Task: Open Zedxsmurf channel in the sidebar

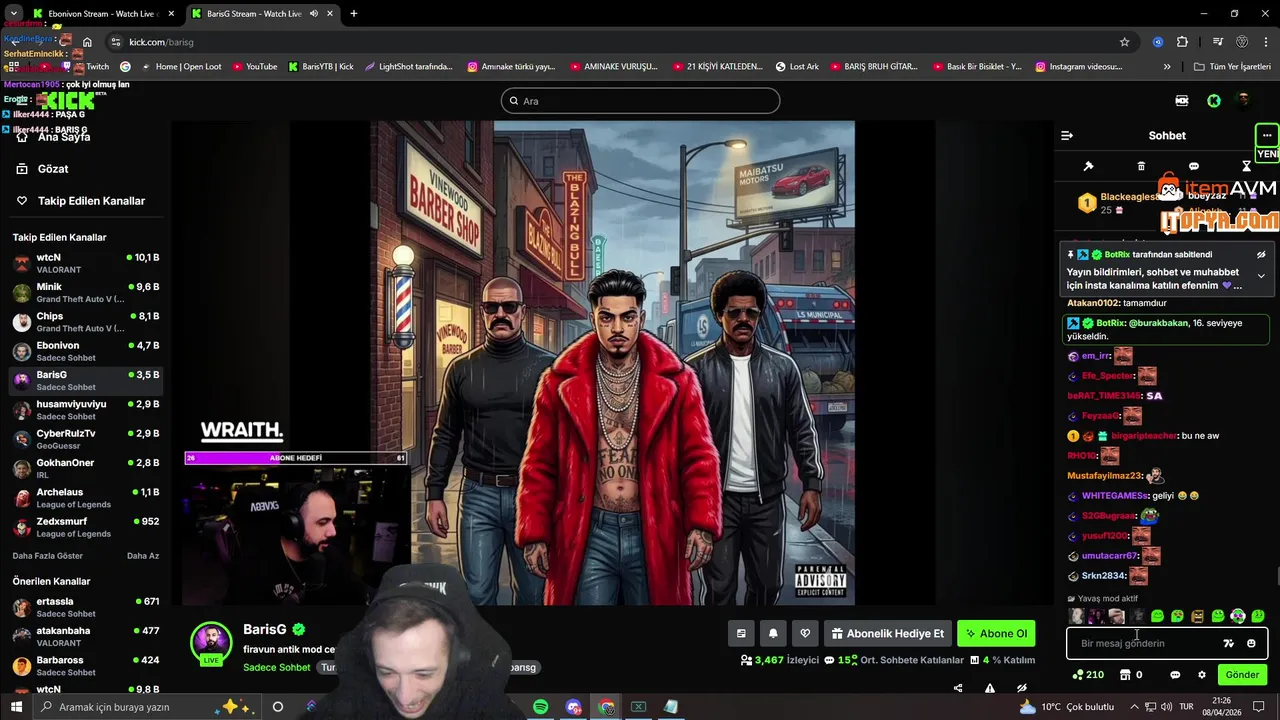Action: (85, 527)
